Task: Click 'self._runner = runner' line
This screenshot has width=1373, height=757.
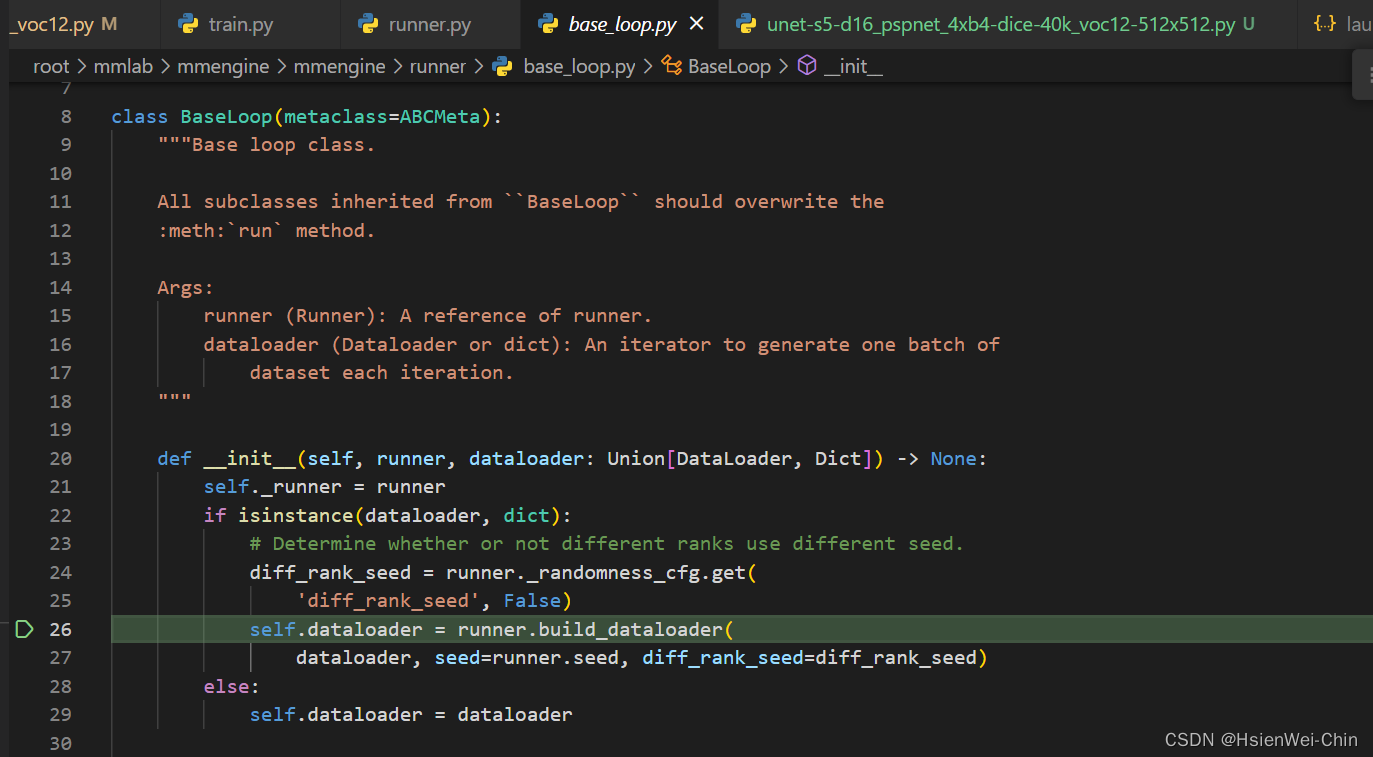Action: point(325,486)
